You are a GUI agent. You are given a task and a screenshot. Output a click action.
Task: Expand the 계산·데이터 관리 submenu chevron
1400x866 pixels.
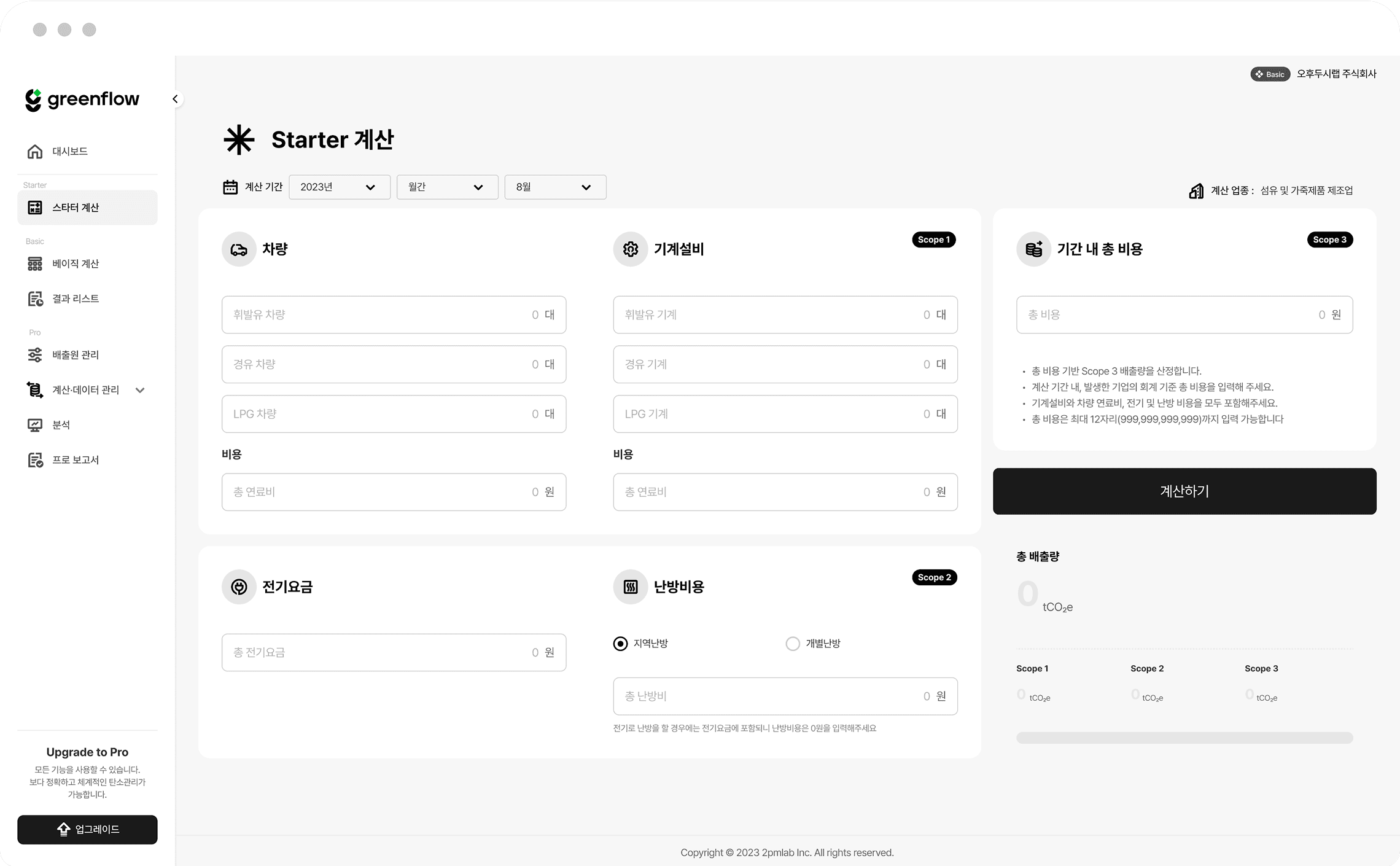point(140,390)
